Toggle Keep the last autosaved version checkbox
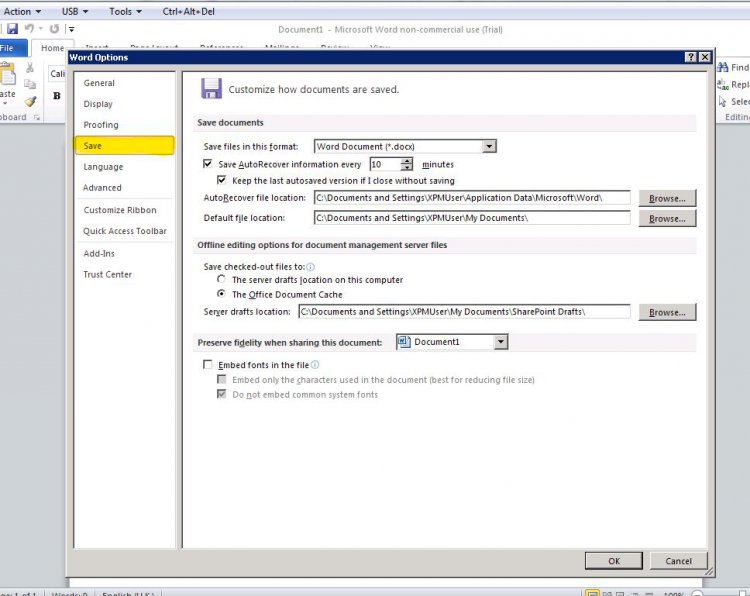 coord(221,180)
